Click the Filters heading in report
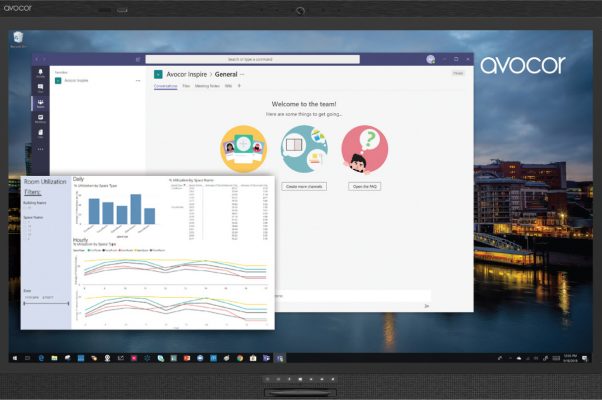This screenshot has height=400, width=602. click(33, 192)
